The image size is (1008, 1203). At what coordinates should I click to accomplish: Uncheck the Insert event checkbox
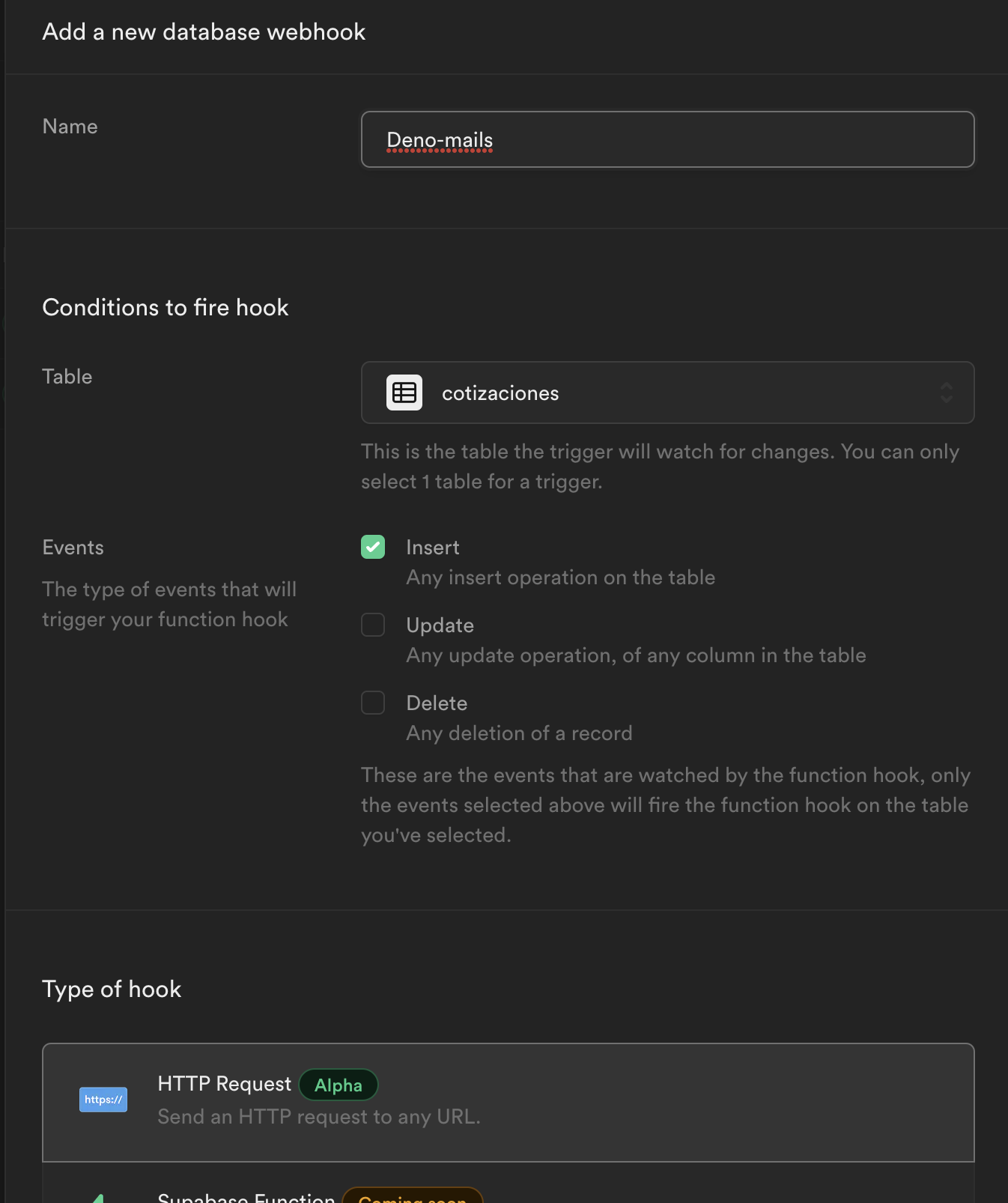[x=373, y=548]
